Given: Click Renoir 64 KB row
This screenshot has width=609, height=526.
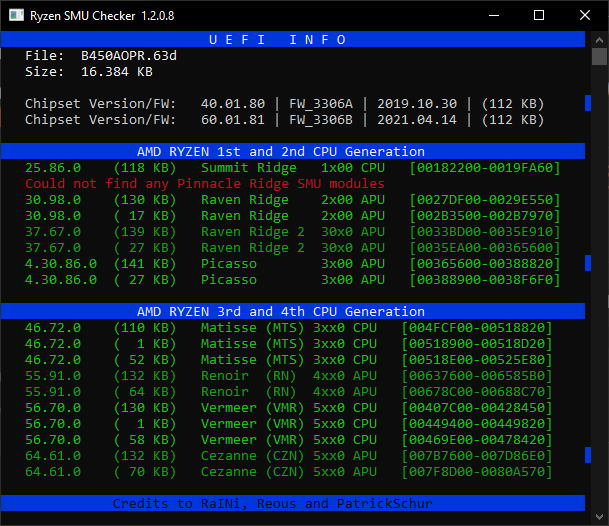Looking at the screenshot, I should point(289,392).
